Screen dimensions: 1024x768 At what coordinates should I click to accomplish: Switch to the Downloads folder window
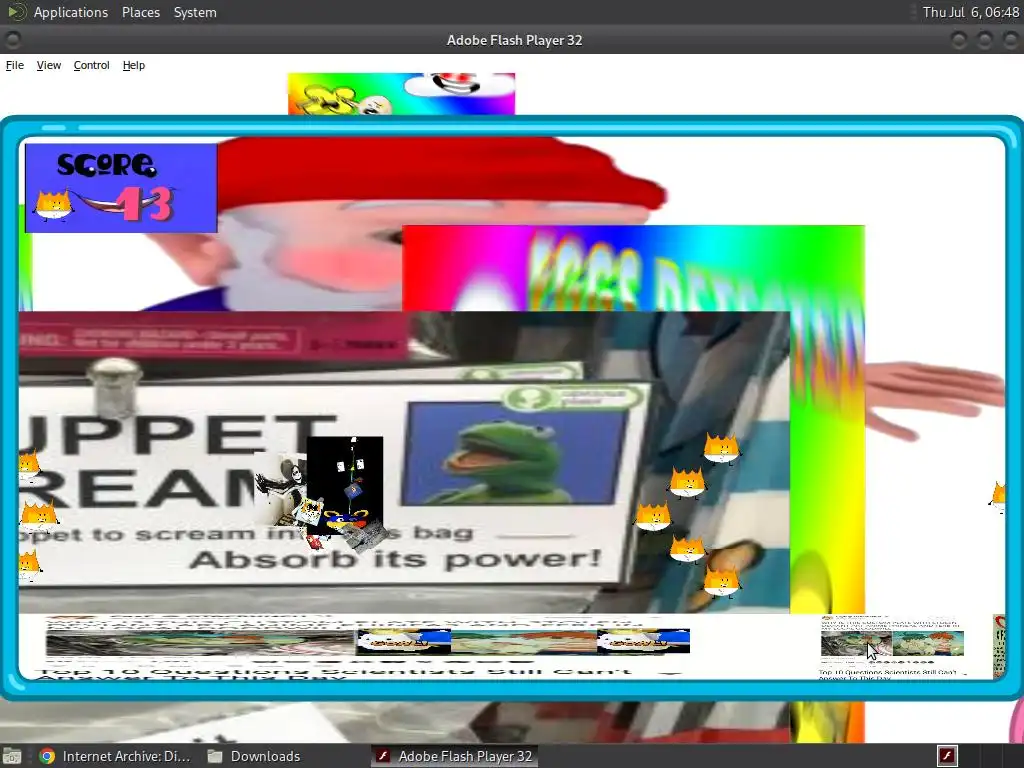(x=254, y=756)
